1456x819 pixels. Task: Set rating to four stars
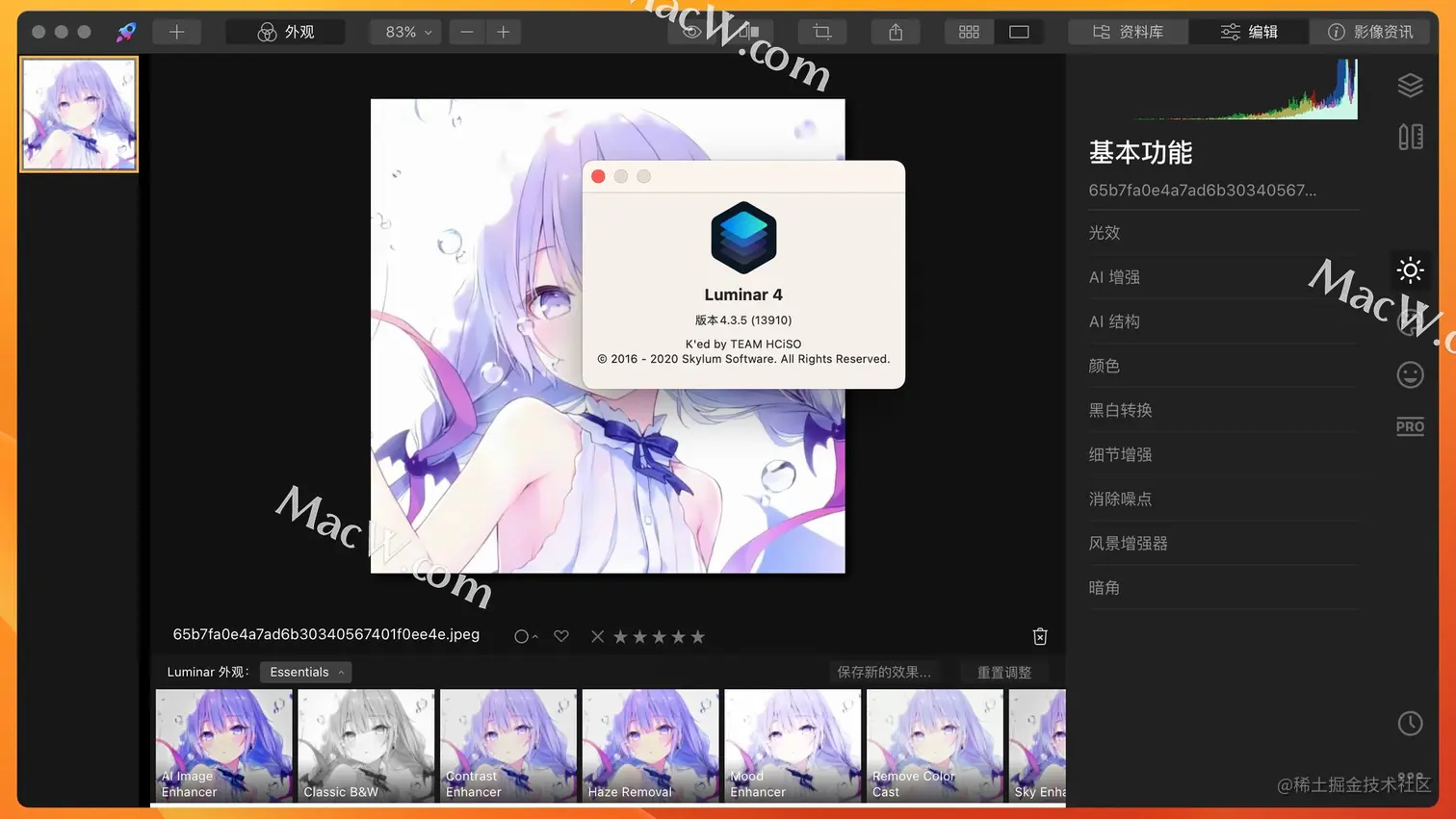click(678, 636)
